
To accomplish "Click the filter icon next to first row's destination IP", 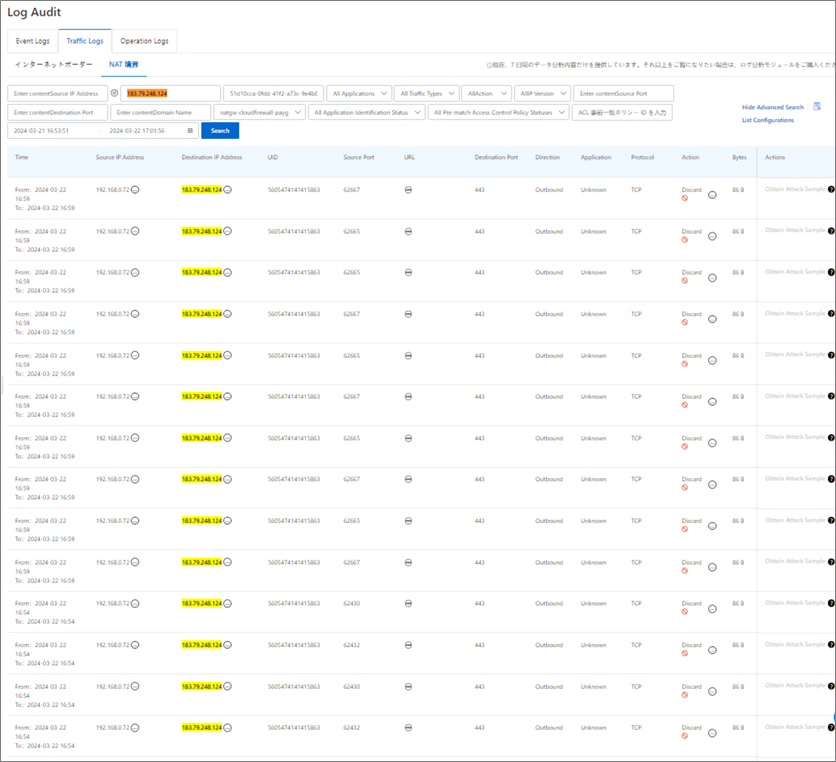I will coord(227,189).
